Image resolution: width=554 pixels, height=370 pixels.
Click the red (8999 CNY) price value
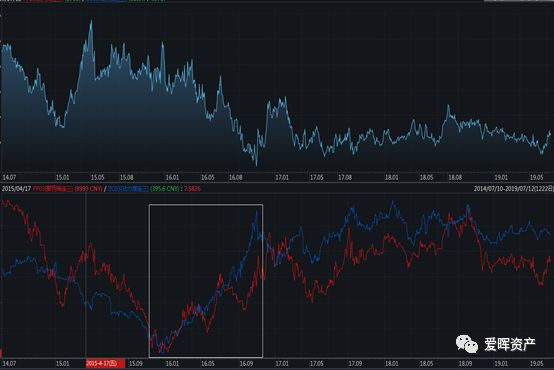click(88, 189)
